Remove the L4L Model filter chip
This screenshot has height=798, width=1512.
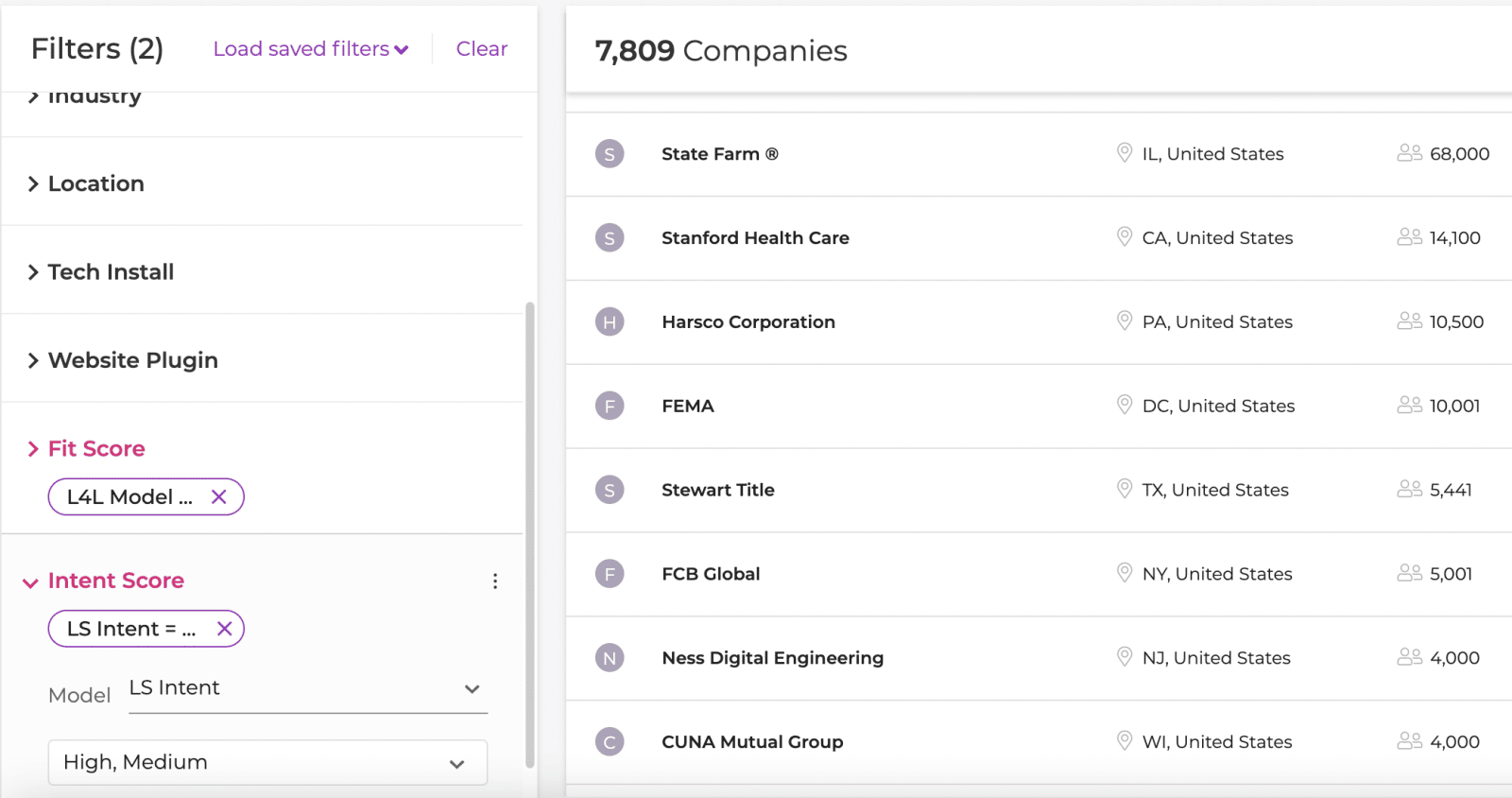click(219, 496)
